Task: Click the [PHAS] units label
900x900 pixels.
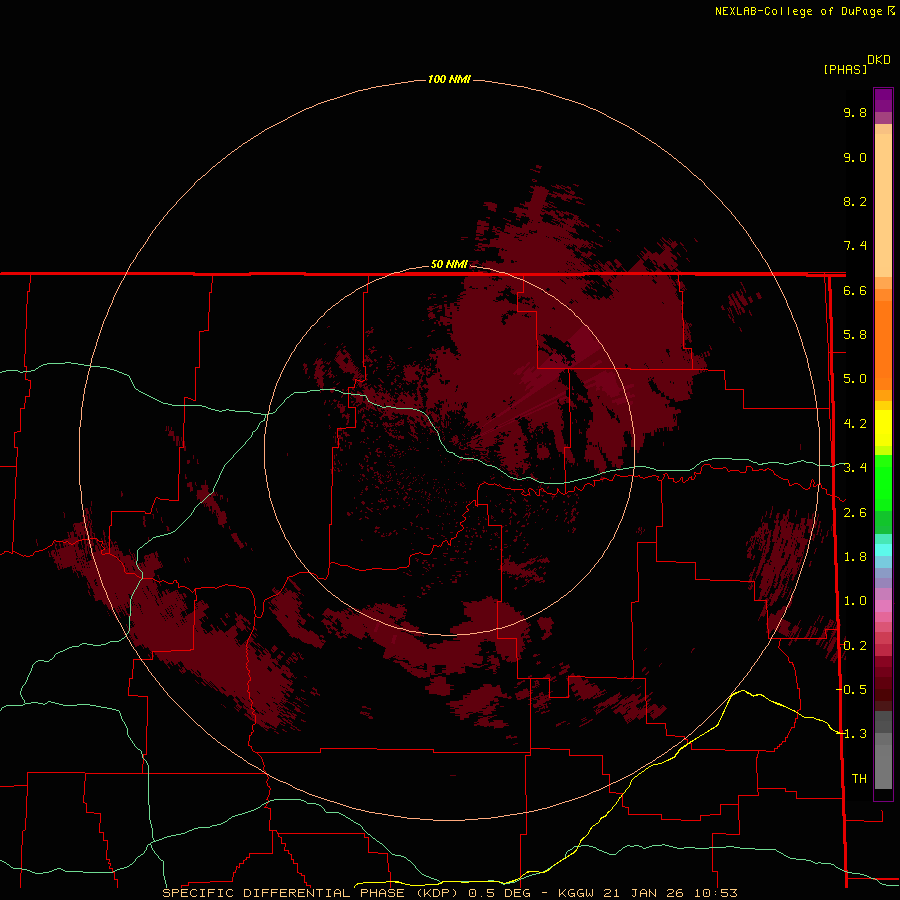Action: point(845,70)
